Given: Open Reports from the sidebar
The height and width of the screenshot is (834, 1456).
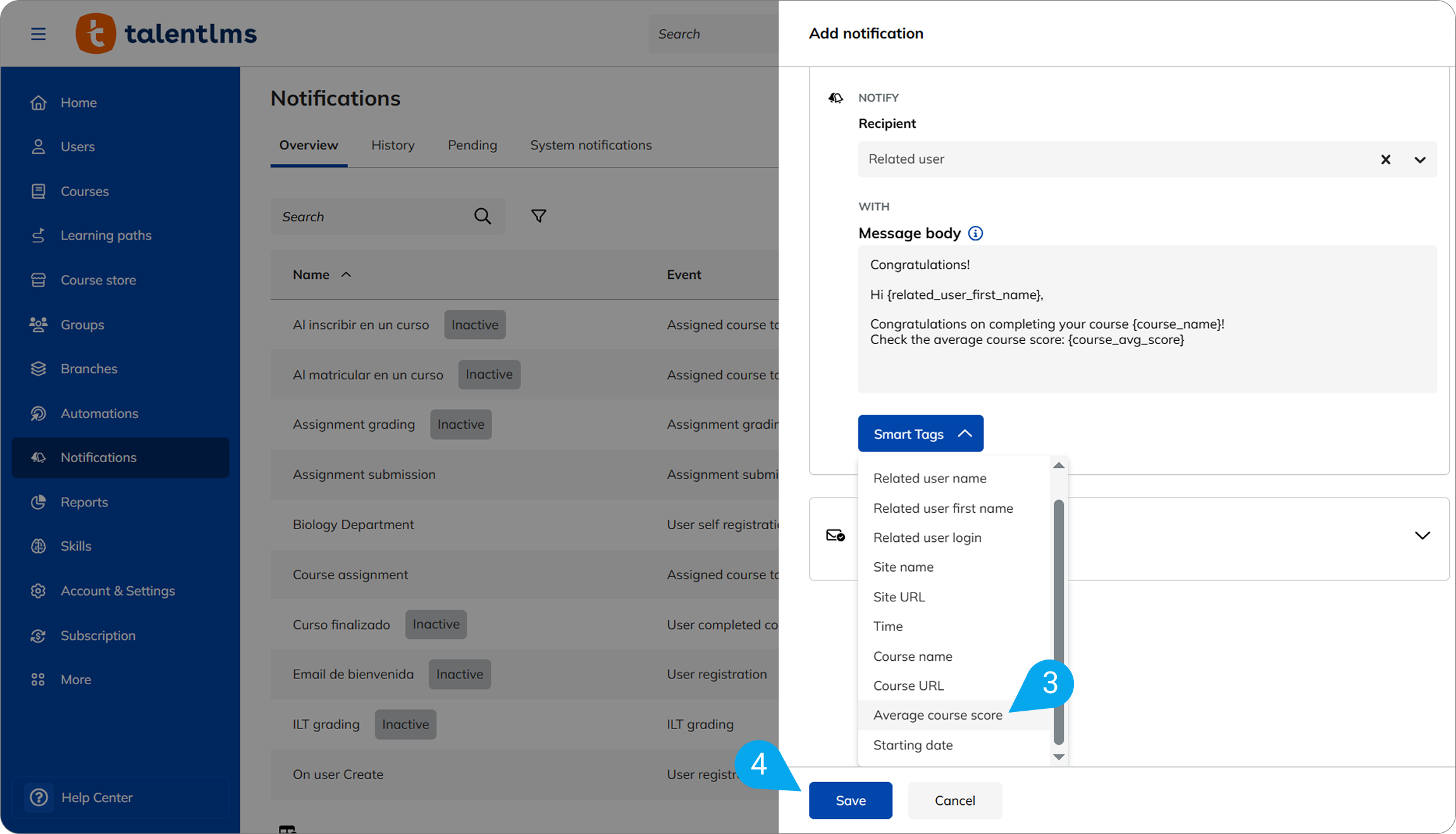Looking at the screenshot, I should (84, 502).
